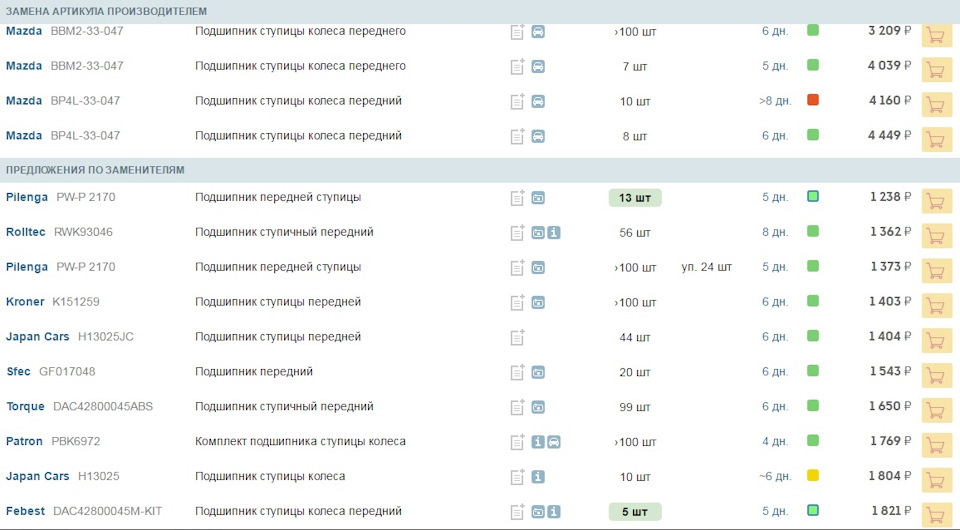Add Japan Cars H13025JC to cart
This screenshot has width=960, height=530.
[937, 342]
